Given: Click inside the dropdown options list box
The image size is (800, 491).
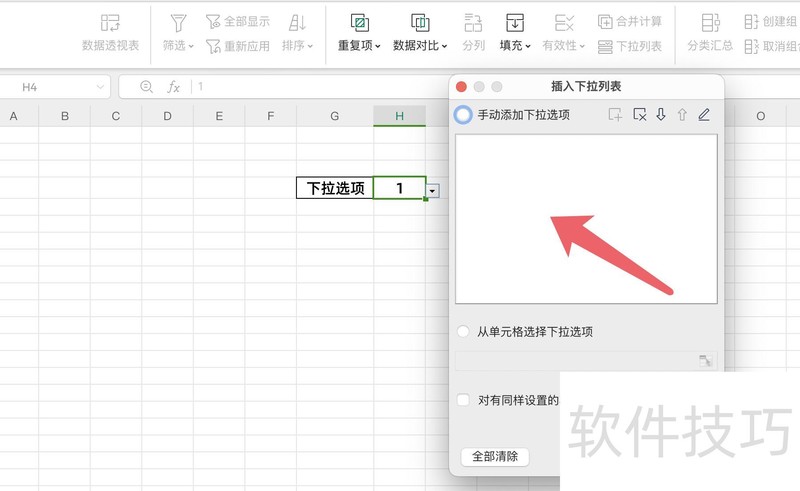Looking at the screenshot, I should click(x=586, y=219).
